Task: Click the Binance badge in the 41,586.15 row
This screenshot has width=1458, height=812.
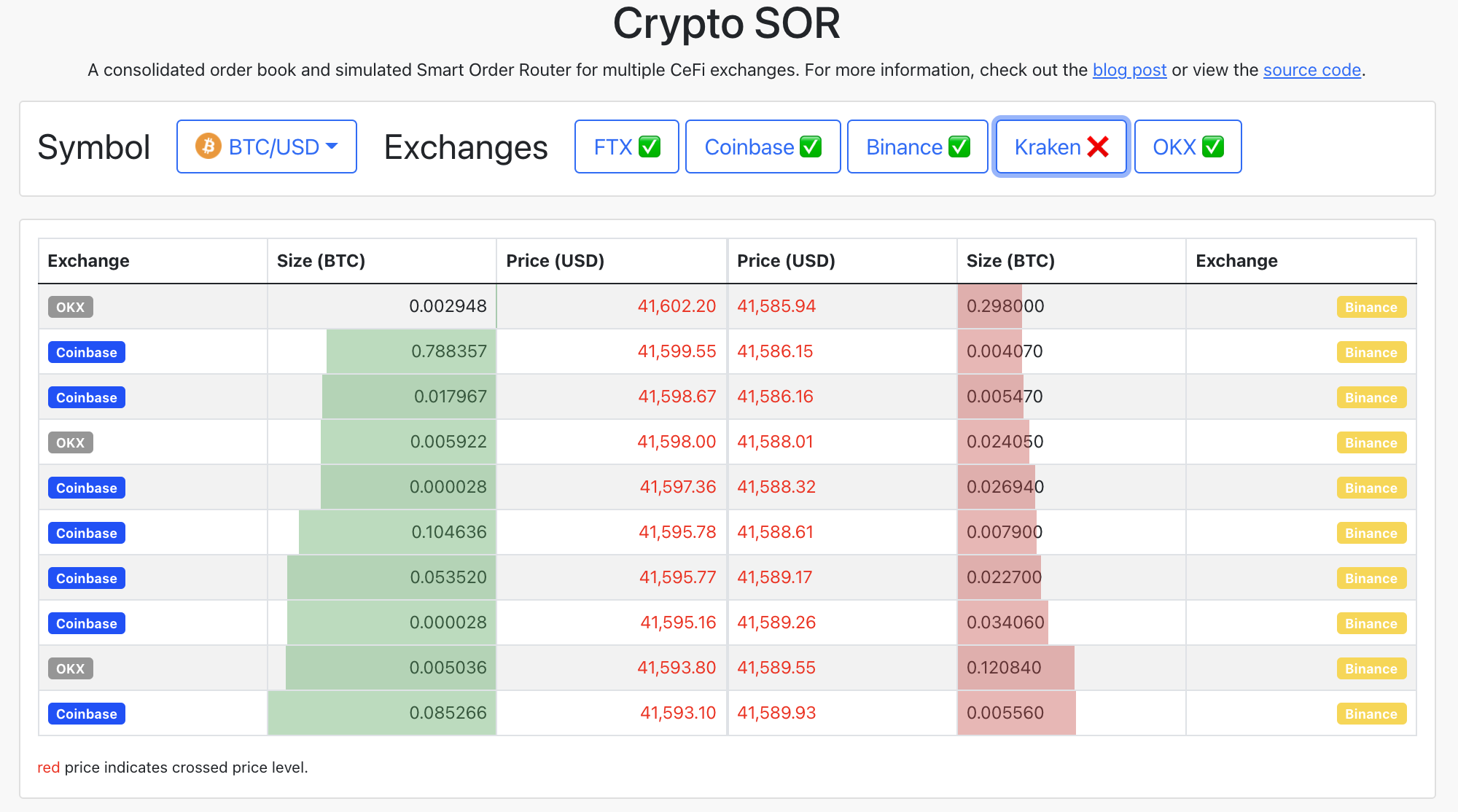Action: click(1371, 352)
